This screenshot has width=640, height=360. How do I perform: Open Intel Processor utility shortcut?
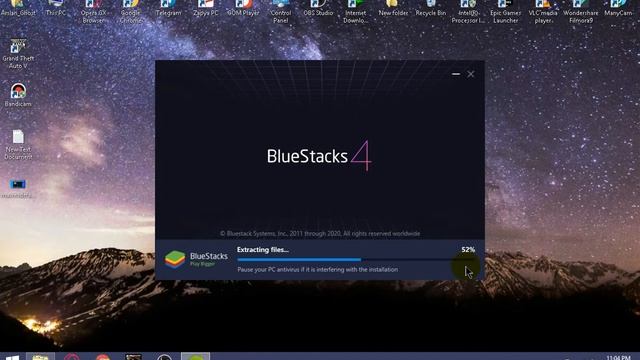point(468,11)
